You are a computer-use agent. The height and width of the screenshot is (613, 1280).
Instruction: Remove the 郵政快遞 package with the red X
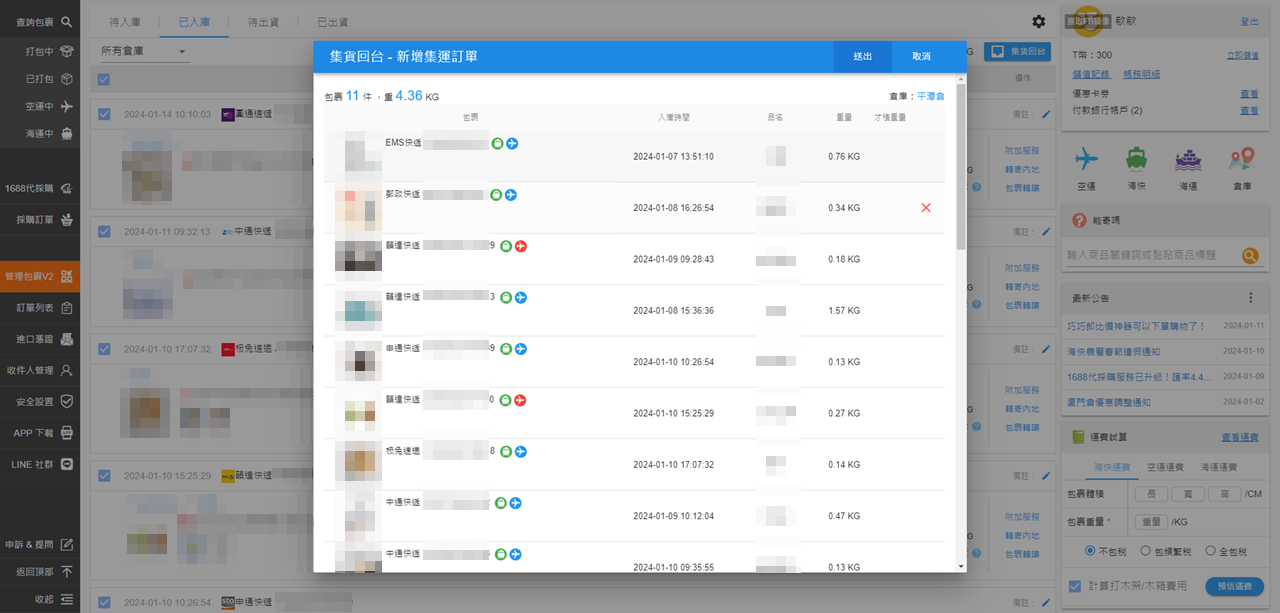click(x=926, y=208)
